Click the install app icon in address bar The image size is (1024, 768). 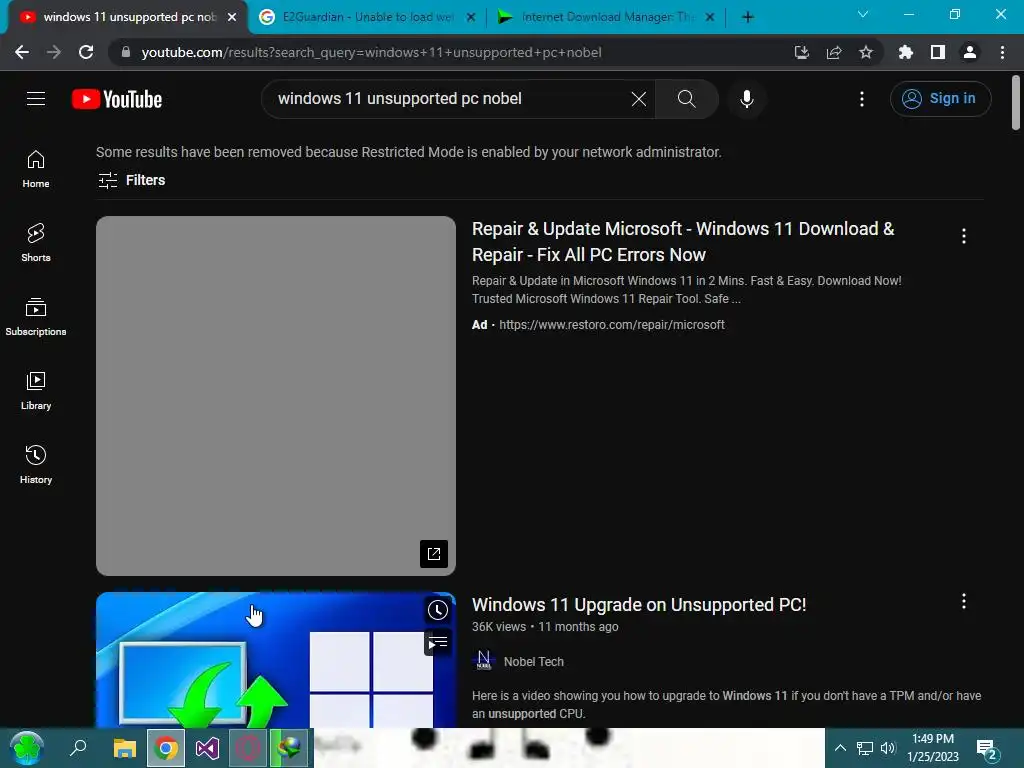coord(801,52)
